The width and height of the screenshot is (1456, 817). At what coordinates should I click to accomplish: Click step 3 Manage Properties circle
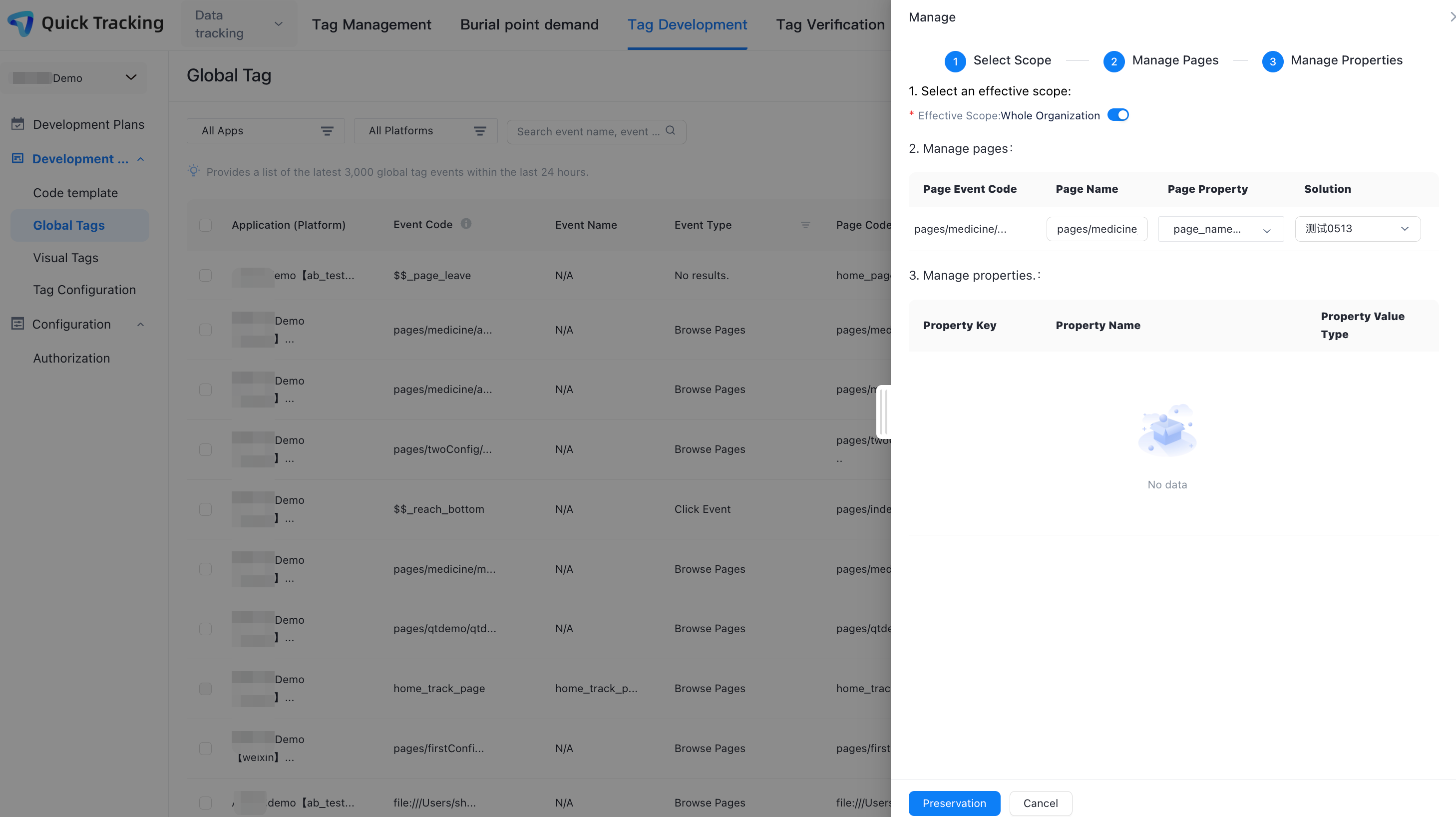click(x=1272, y=61)
